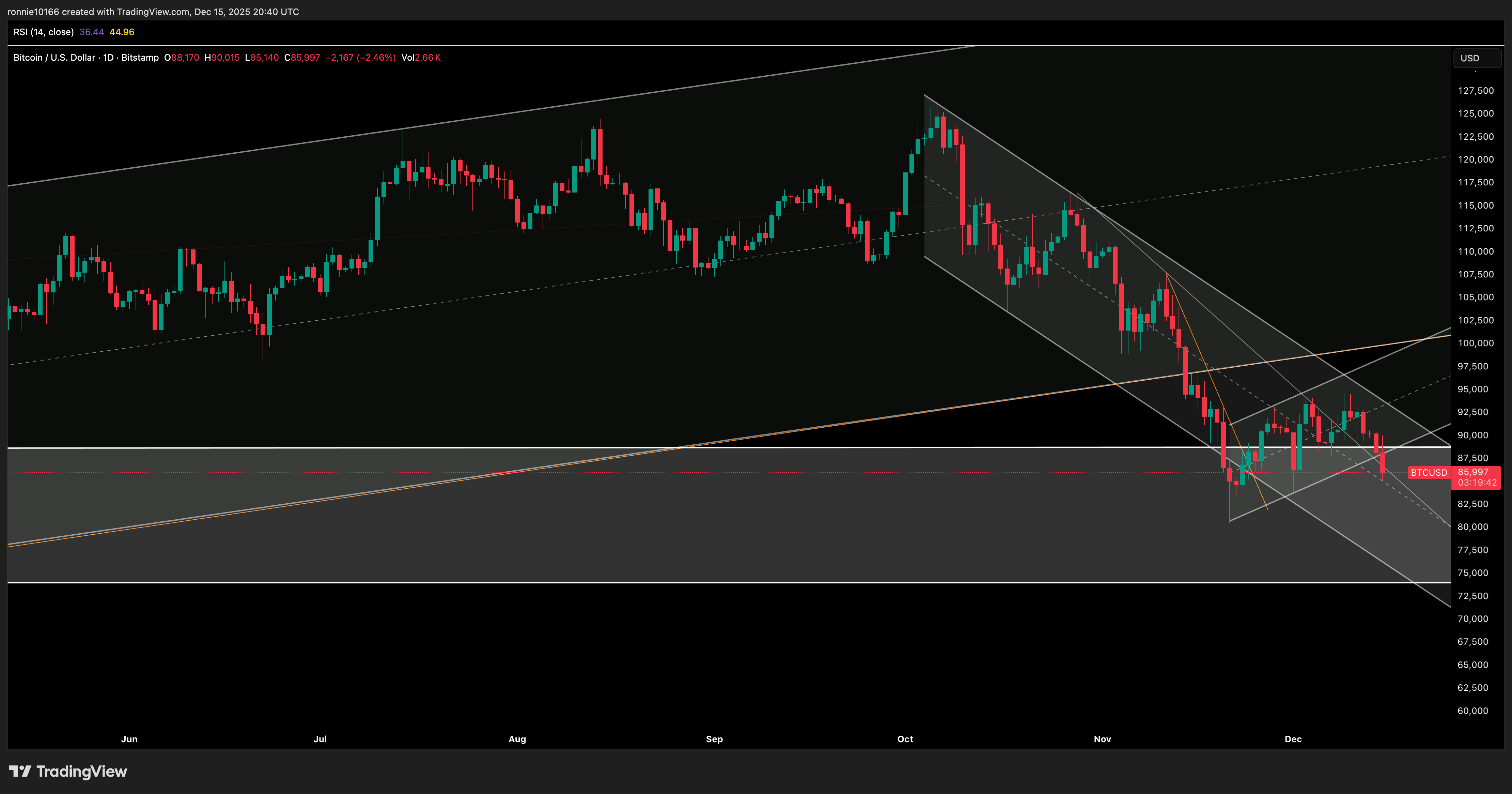Click the ronnie10166 created with TradingView header
The height and width of the screenshot is (794, 1512).
tap(153, 12)
